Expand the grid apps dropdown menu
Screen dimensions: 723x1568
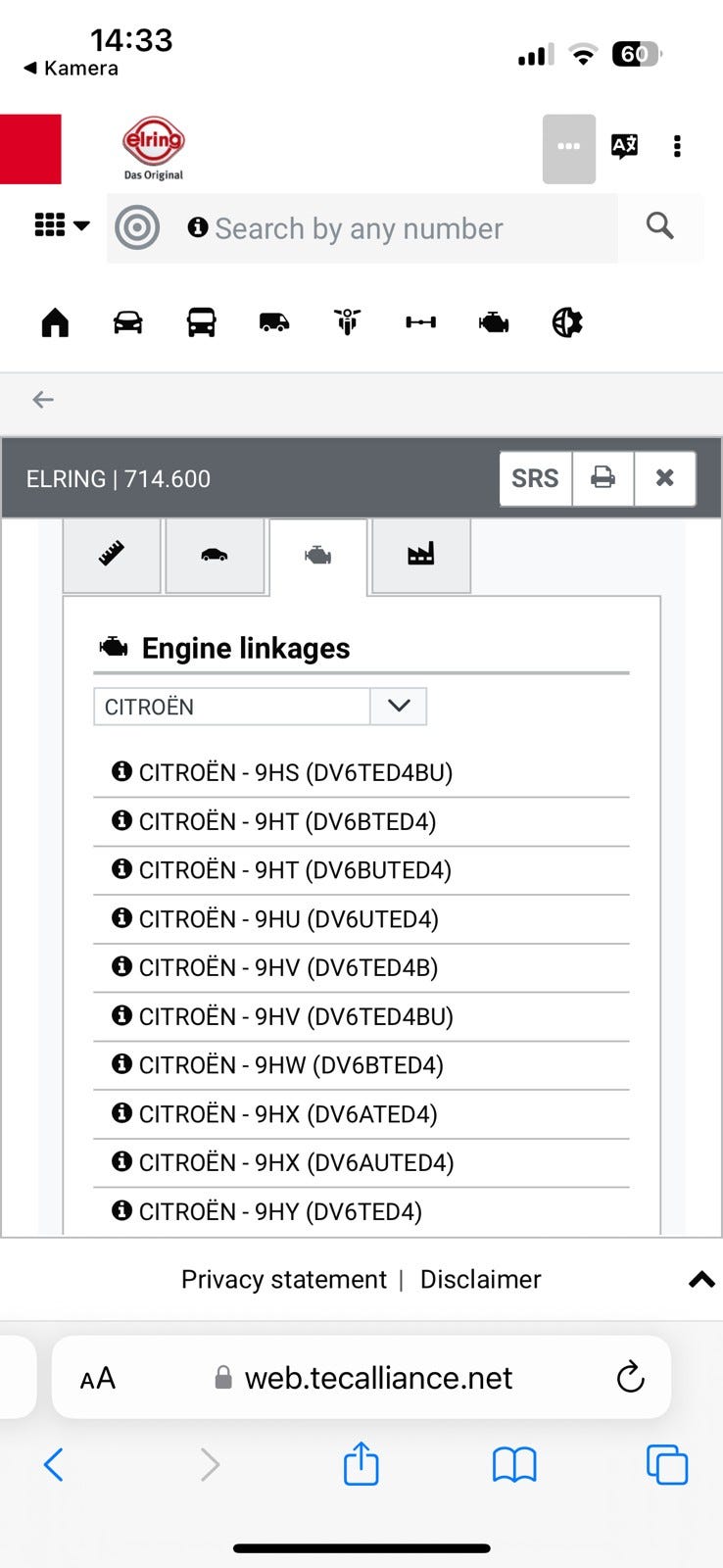pos(62,225)
